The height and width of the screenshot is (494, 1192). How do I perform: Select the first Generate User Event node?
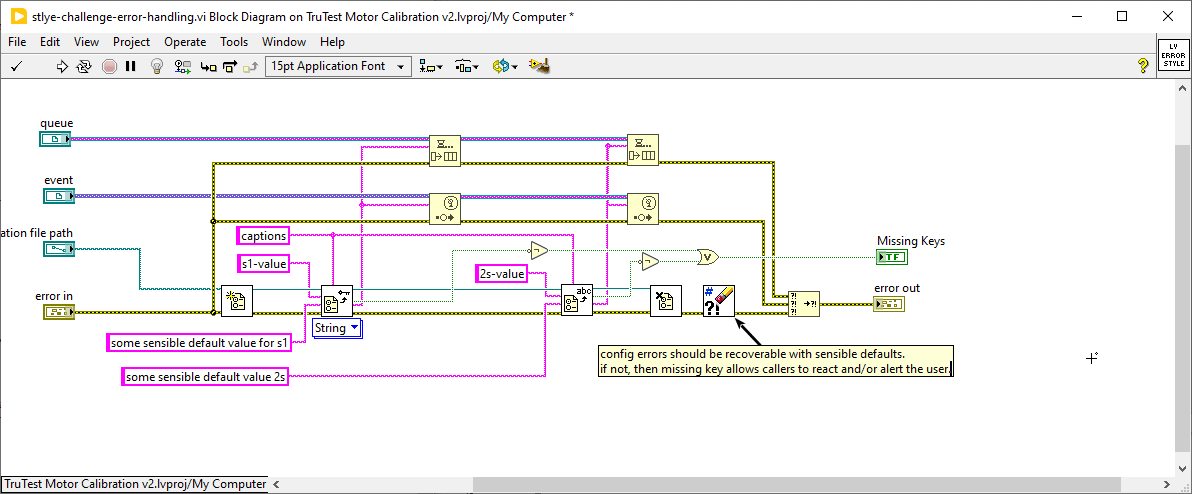tap(445, 208)
